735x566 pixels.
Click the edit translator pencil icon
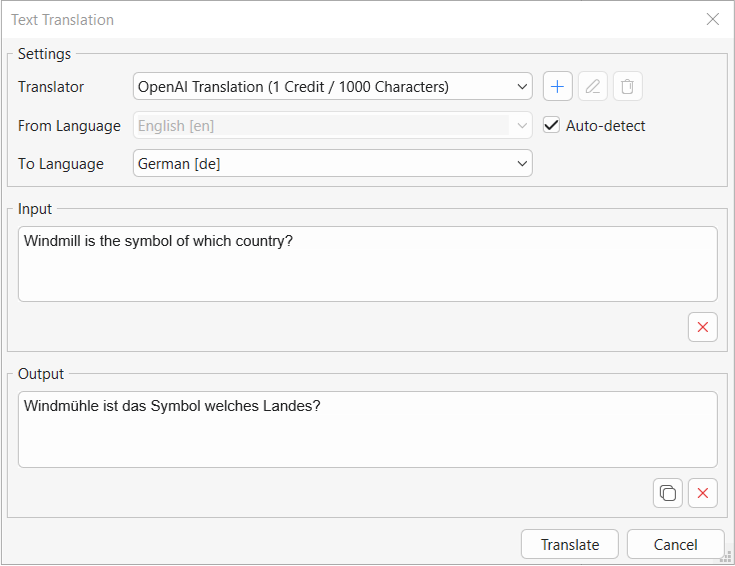(x=592, y=86)
